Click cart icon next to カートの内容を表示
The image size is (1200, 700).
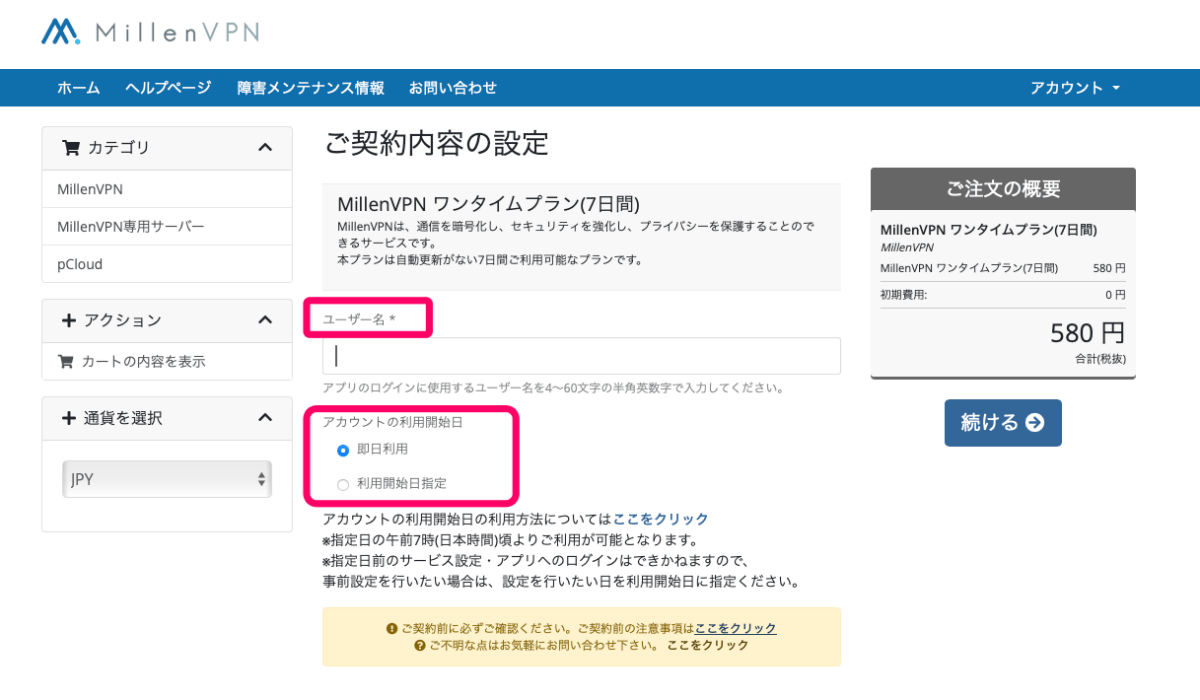click(67, 361)
